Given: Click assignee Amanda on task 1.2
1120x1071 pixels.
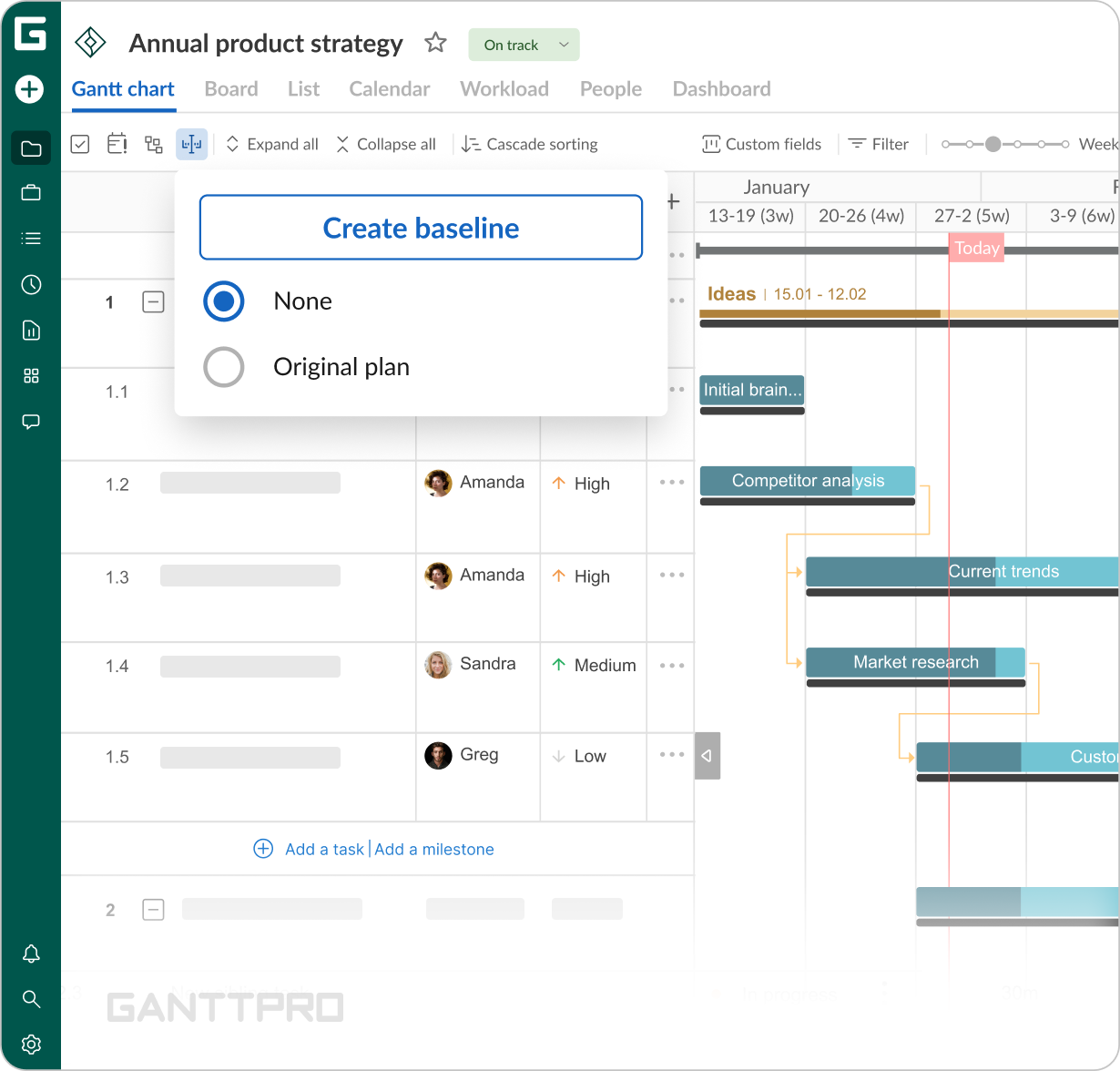Looking at the screenshot, I should pos(474,483).
